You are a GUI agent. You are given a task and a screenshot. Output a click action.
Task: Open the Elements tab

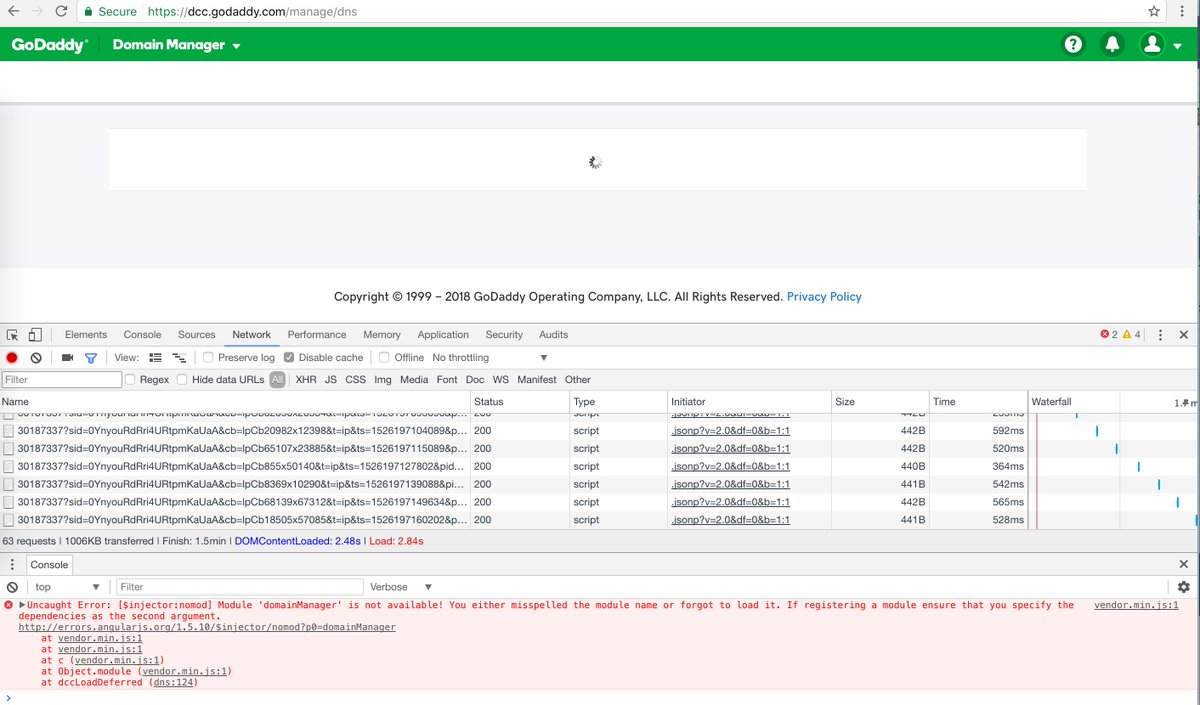pyautogui.click(x=86, y=335)
